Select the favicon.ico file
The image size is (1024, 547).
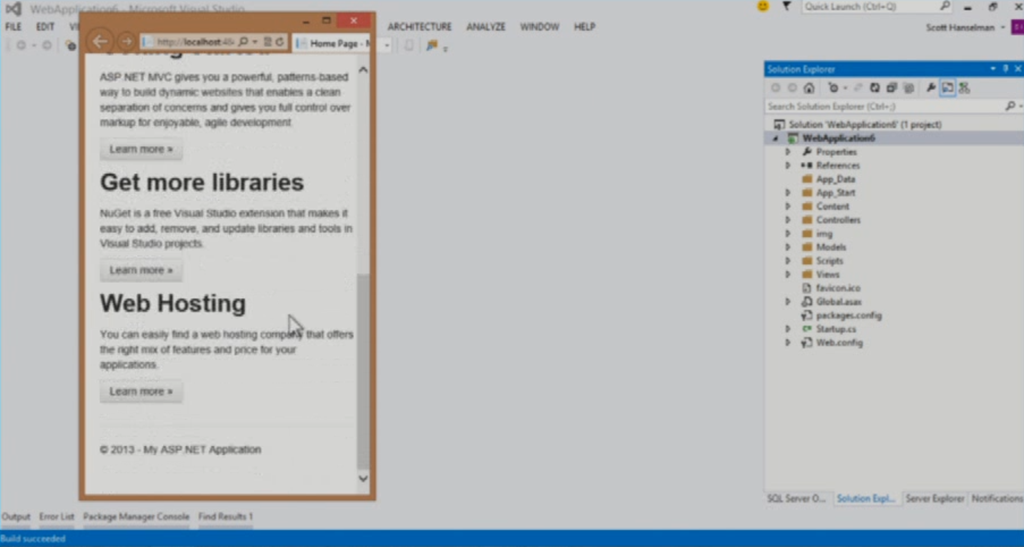pyautogui.click(x=838, y=288)
